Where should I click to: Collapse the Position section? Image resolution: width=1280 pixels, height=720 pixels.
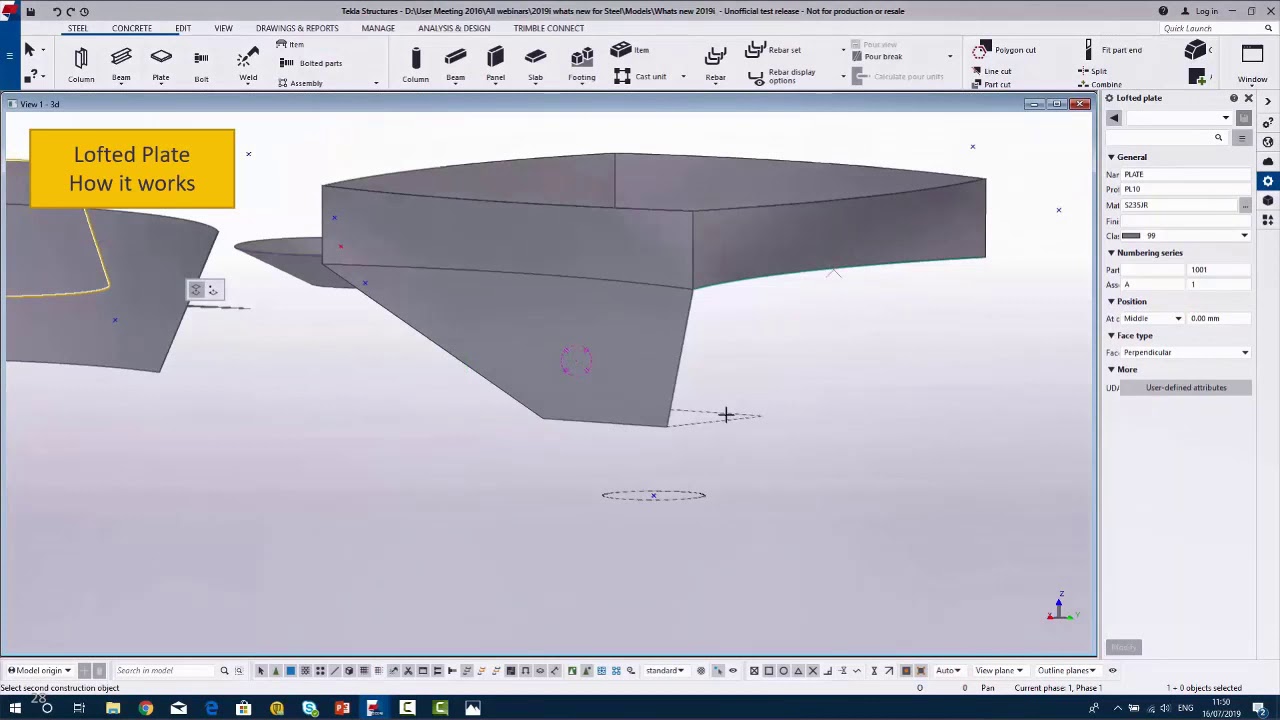pyautogui.click(x=1111, y=301)
